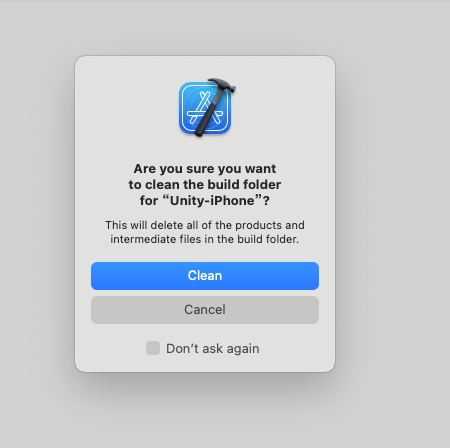Click the "to clean the build folder" heading line
Viewport: 450px width, 448px height.
pyautogui.click(x=205, y=185)
